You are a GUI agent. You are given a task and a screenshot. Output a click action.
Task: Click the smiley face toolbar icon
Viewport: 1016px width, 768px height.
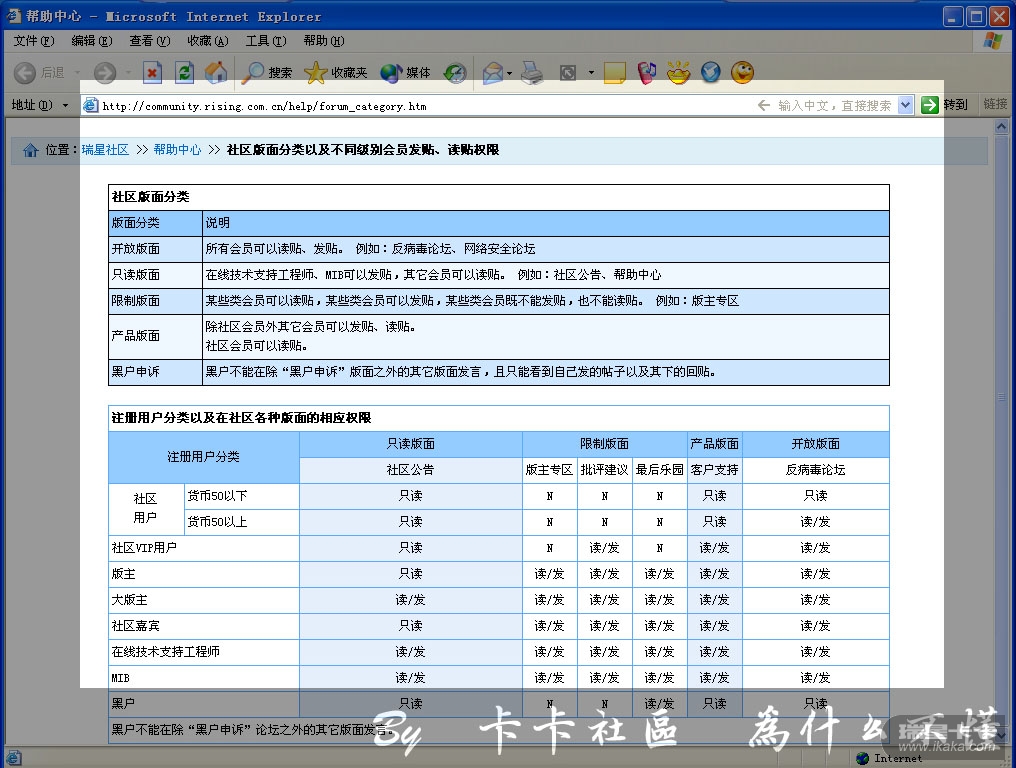(742, 73)
